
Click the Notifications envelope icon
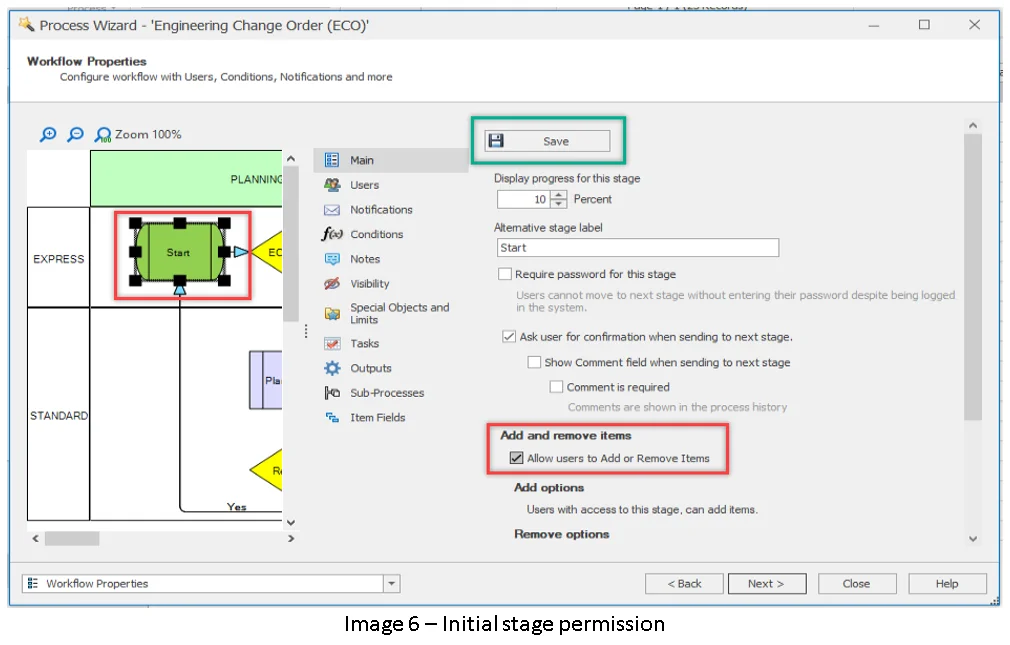tap(332, 210)
